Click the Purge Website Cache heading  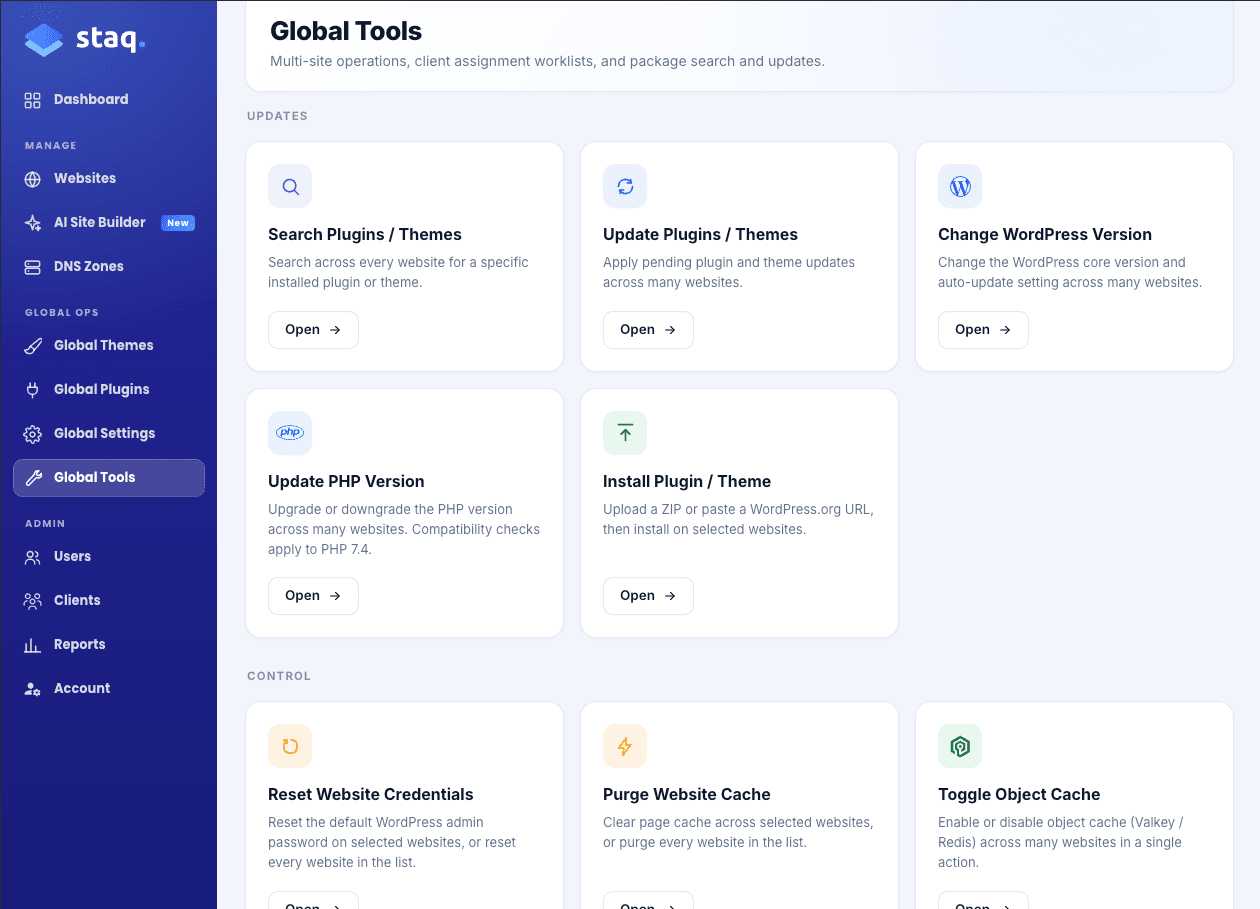tap(687, 794)
